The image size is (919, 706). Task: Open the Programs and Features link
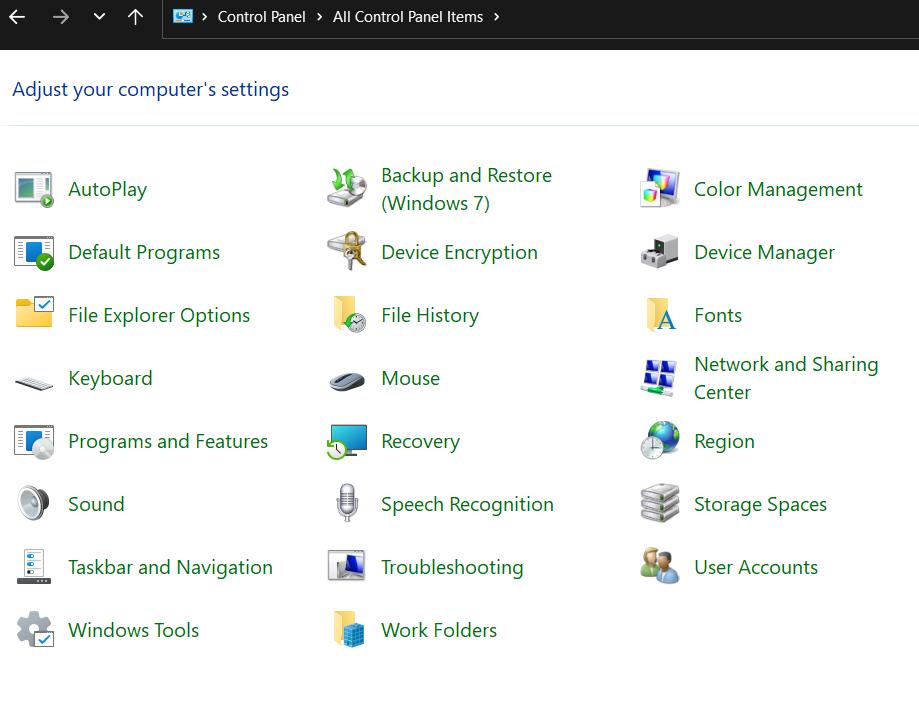[x=168, y=441]
